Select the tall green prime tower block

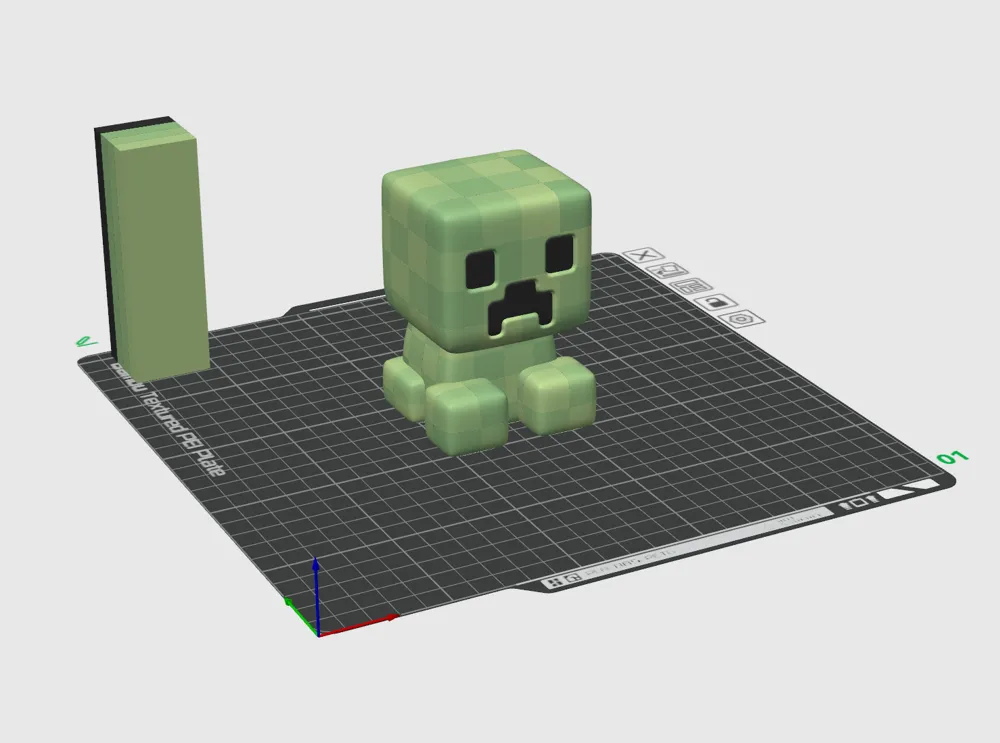152,249
